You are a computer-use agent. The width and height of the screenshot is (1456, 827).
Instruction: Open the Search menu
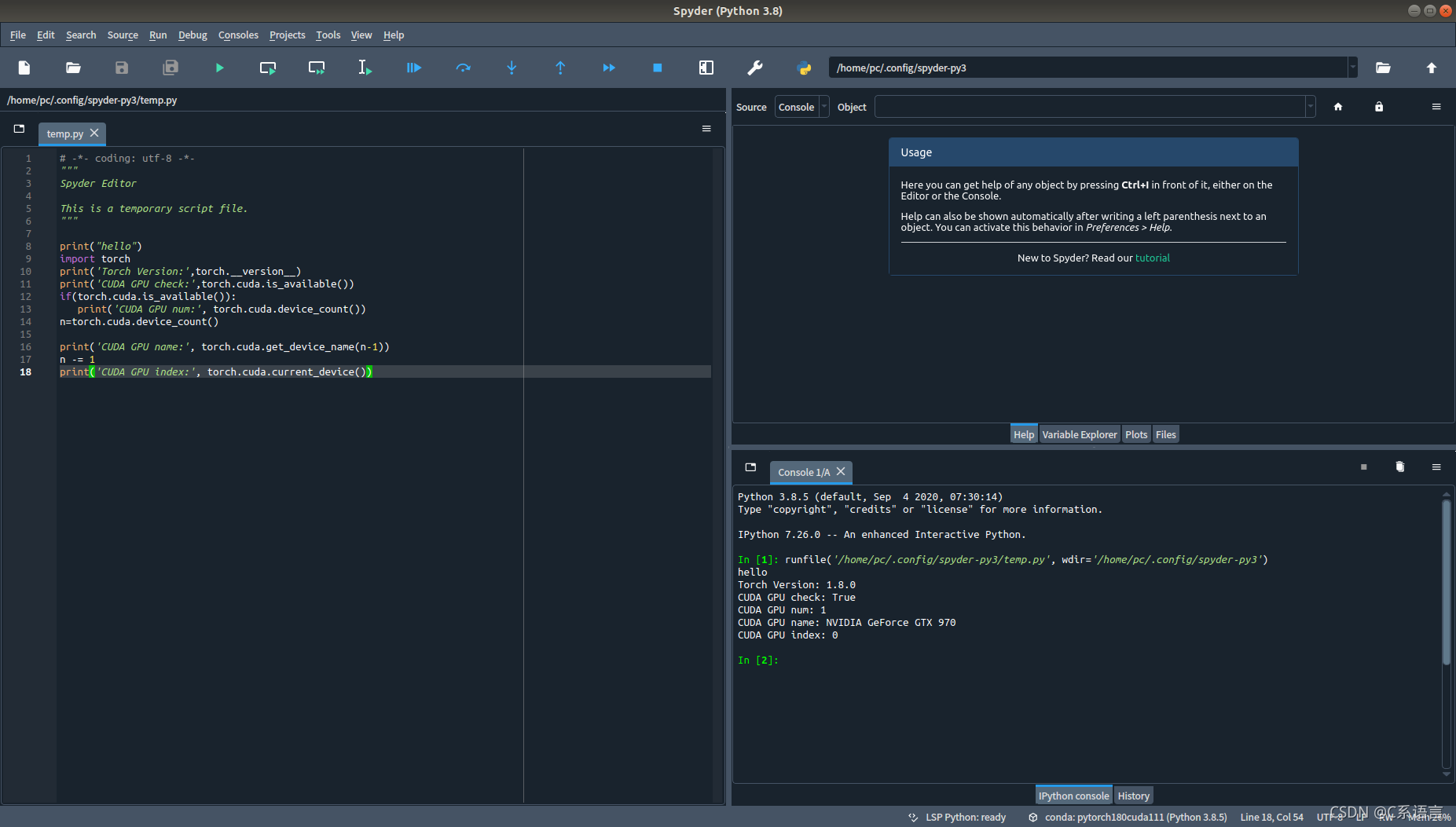81,35
